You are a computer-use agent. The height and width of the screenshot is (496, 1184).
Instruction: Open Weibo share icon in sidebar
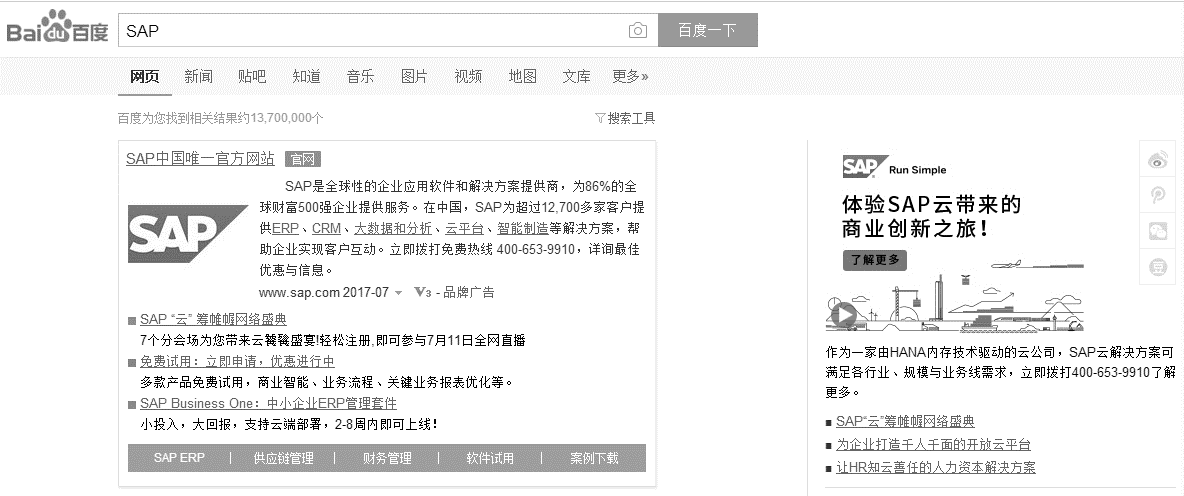pos(1158,159)
